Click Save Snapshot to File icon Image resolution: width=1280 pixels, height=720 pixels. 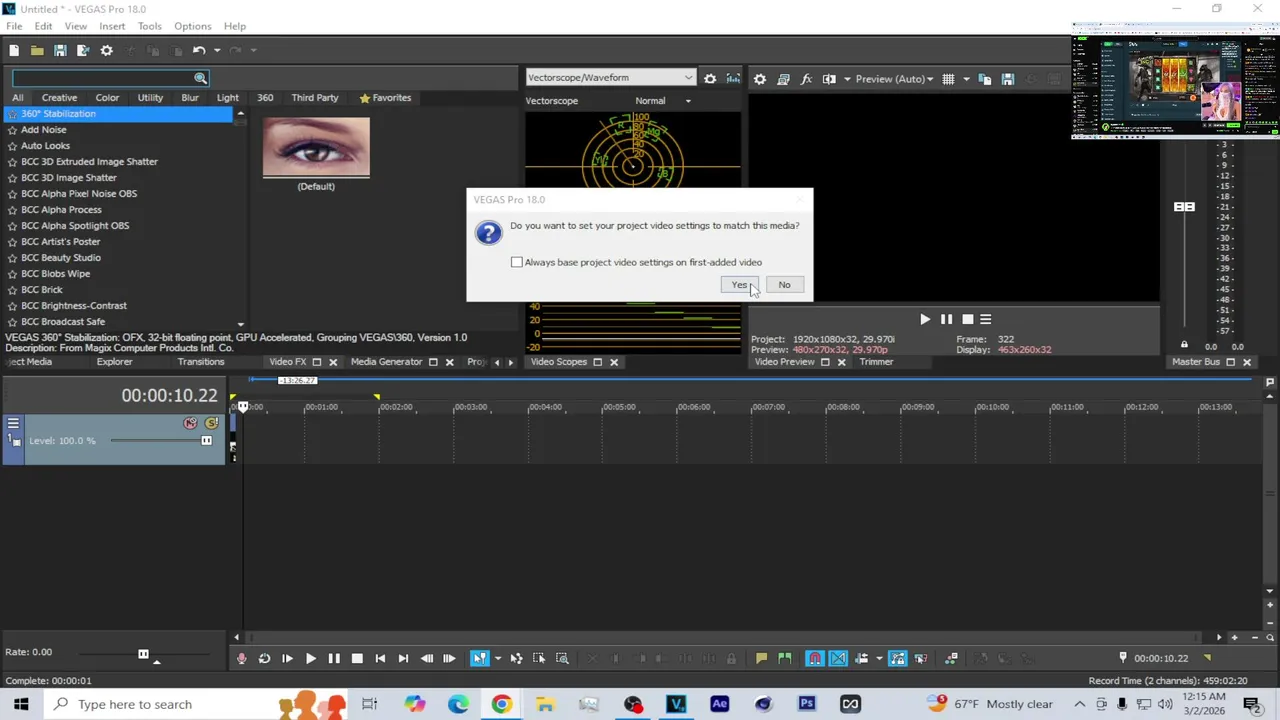(x=1008, y=79)
